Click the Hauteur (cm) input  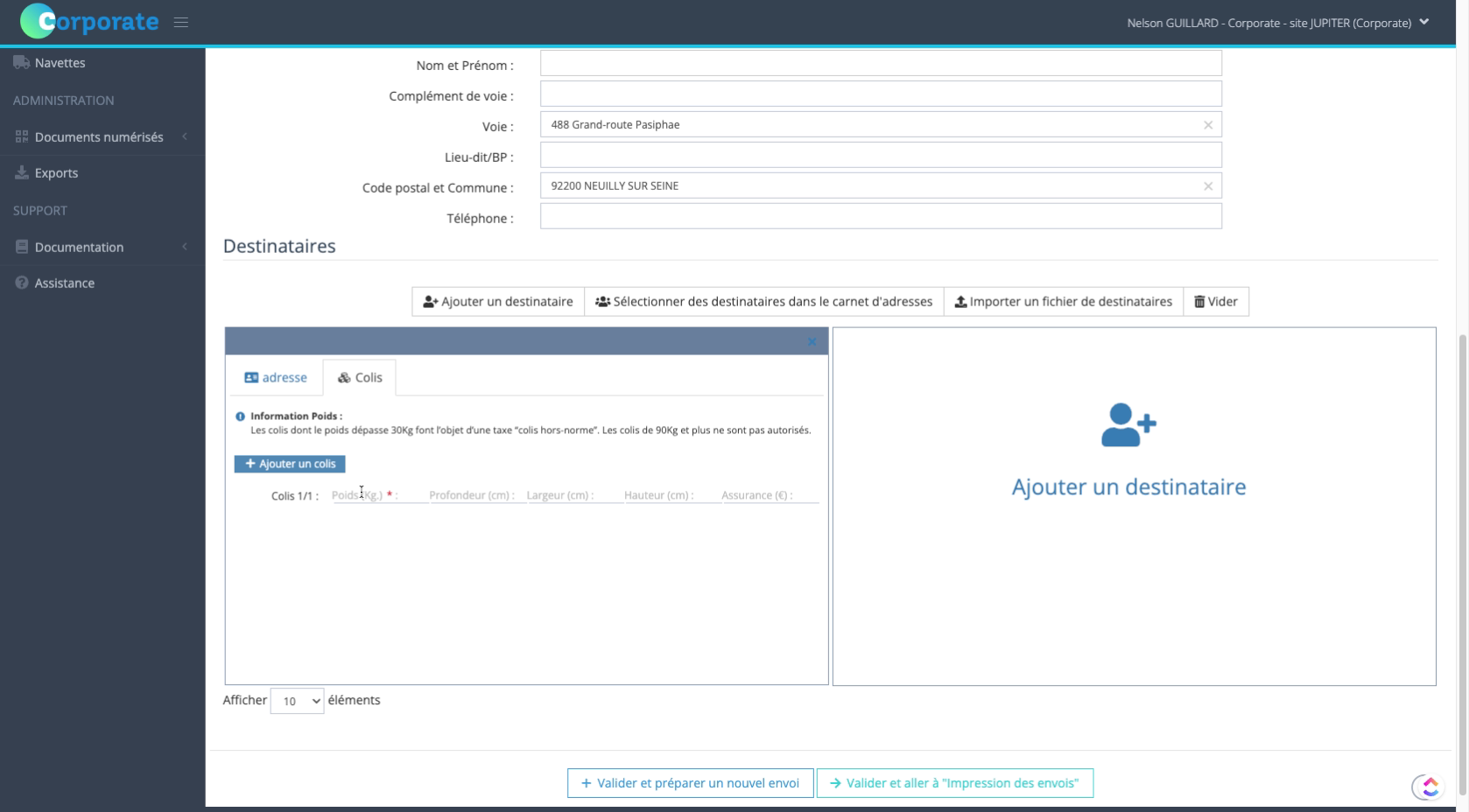672,495
